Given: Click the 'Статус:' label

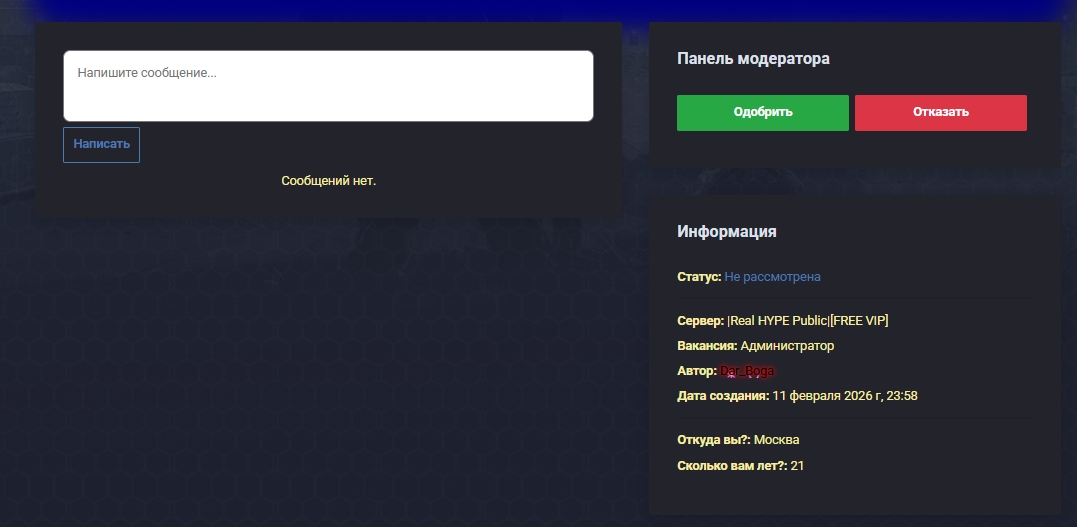Looking at the screenshot, I should tap(699, 277).
